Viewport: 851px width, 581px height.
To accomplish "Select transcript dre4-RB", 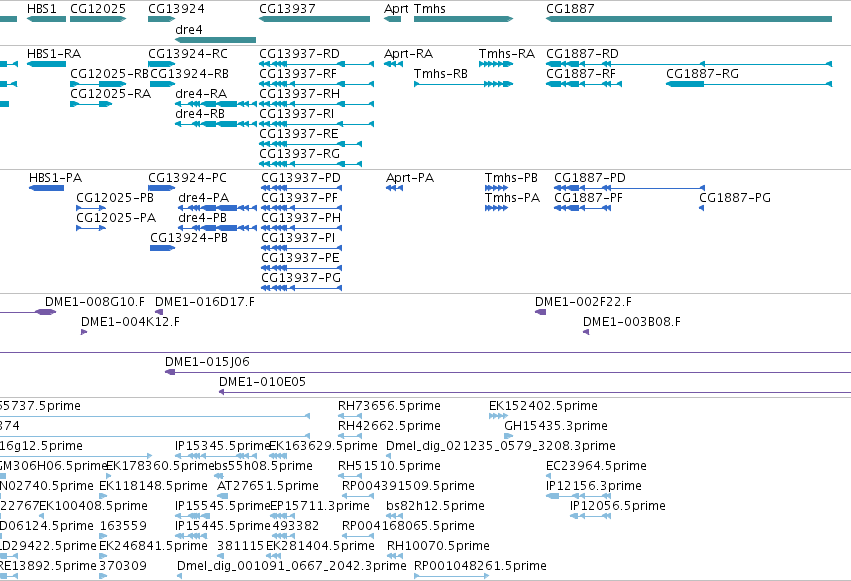I will click(200, 114).
